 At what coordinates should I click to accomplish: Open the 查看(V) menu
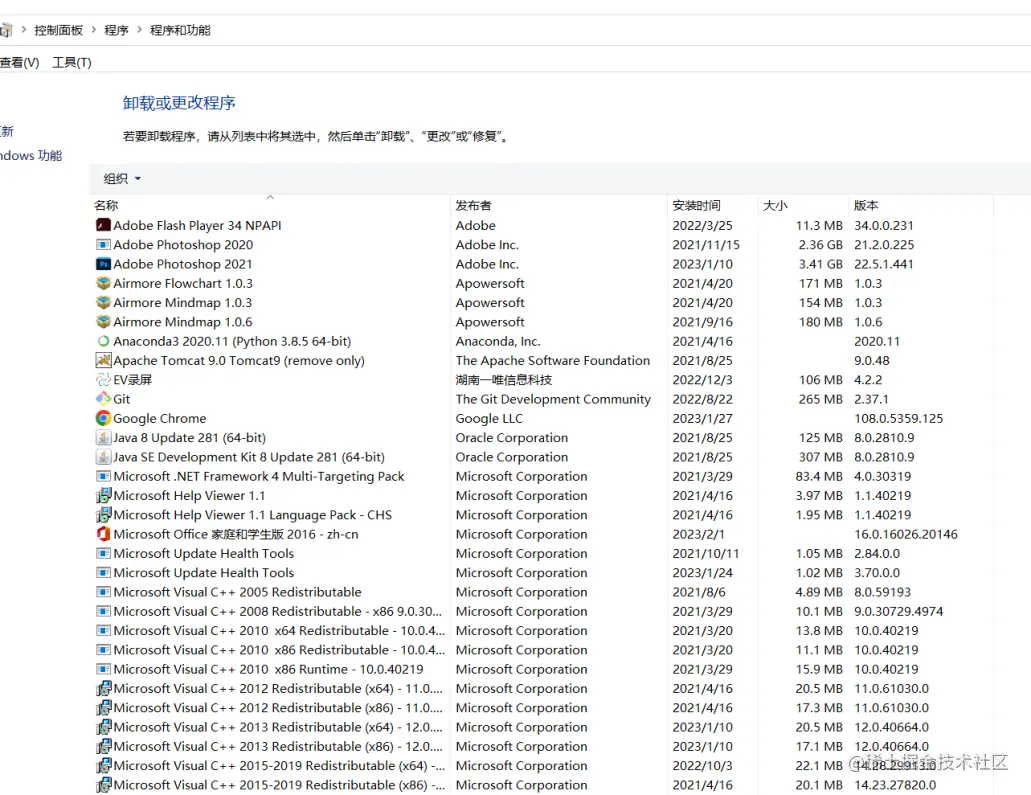(19, 62)
